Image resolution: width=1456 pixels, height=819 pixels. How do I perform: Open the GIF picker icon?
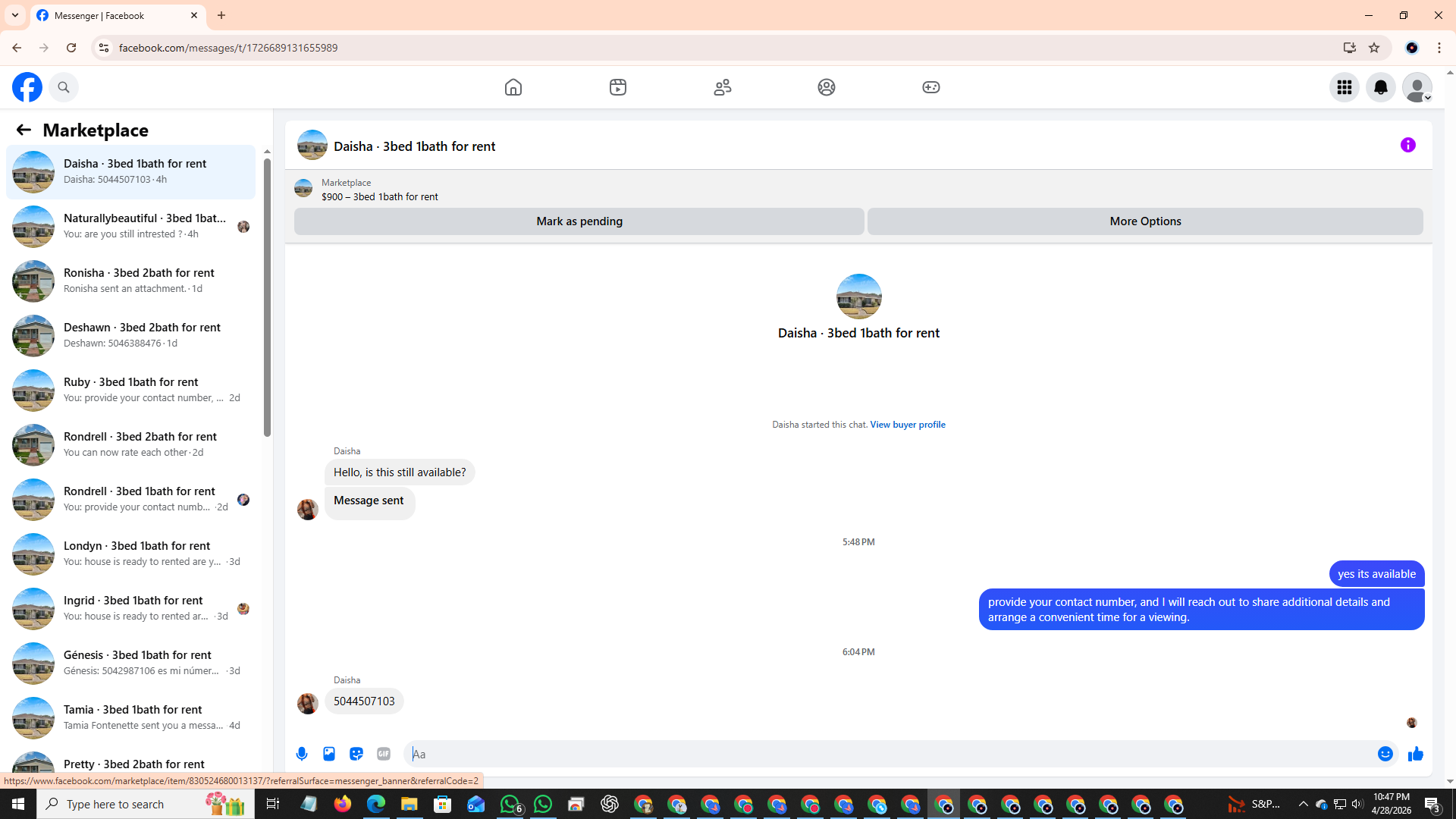click(384, 754)
